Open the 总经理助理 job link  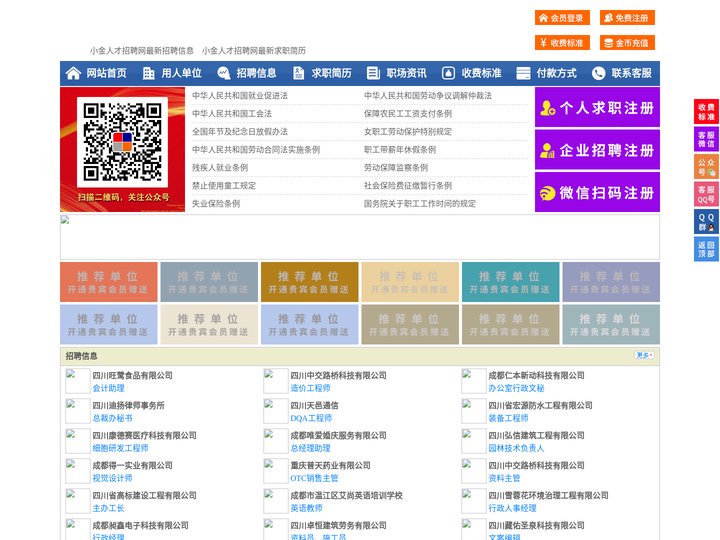coord(310,448)
